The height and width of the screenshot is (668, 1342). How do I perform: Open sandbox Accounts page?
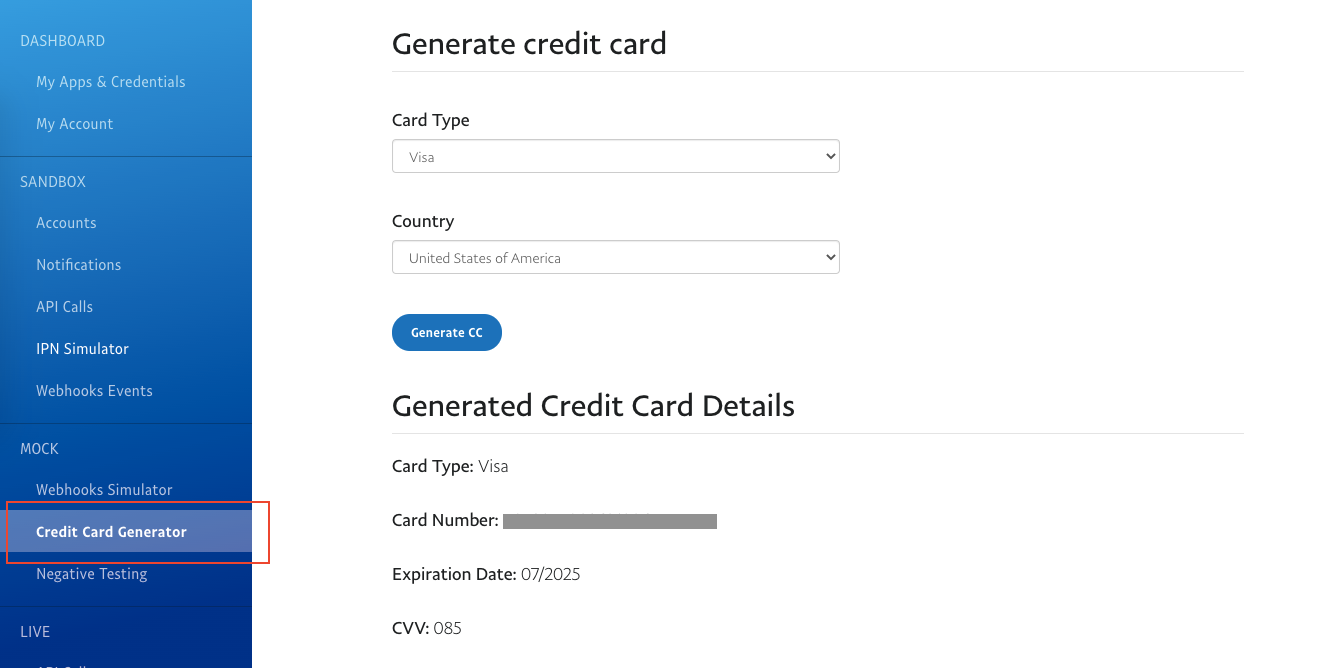click(66, 223)
